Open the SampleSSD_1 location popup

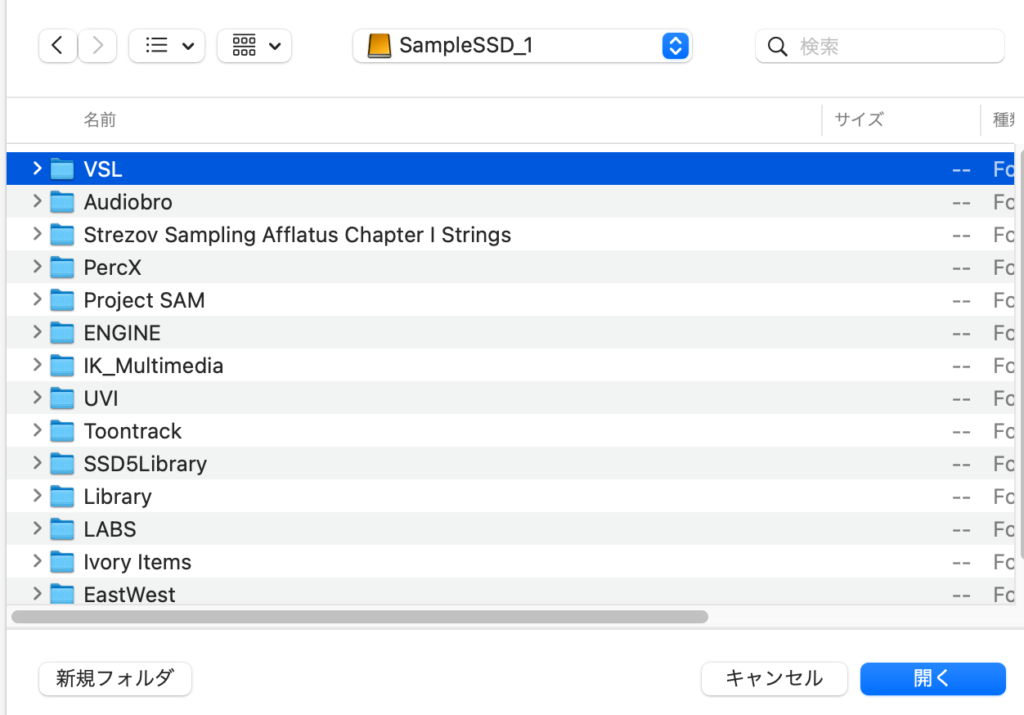click(522, 46)
